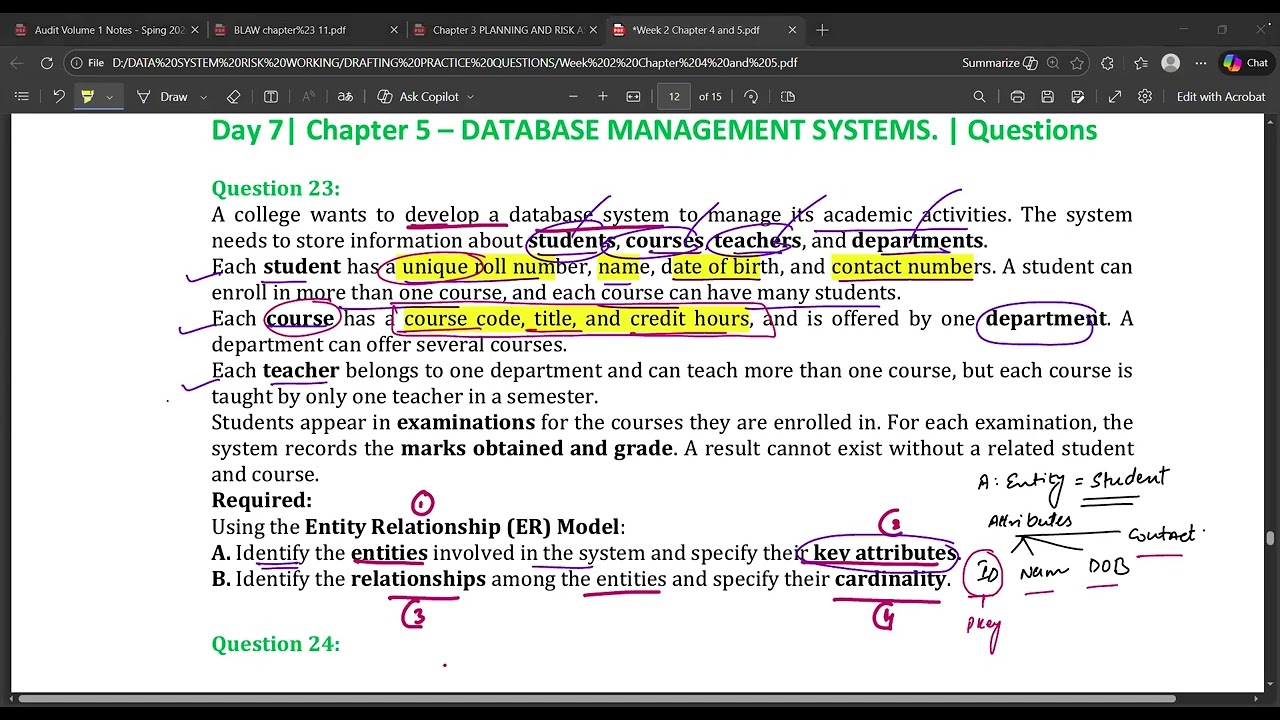The width and height of the screenshot is (1280, 720).
Task: Save the PDF file
Action: tap(1047, 97)
